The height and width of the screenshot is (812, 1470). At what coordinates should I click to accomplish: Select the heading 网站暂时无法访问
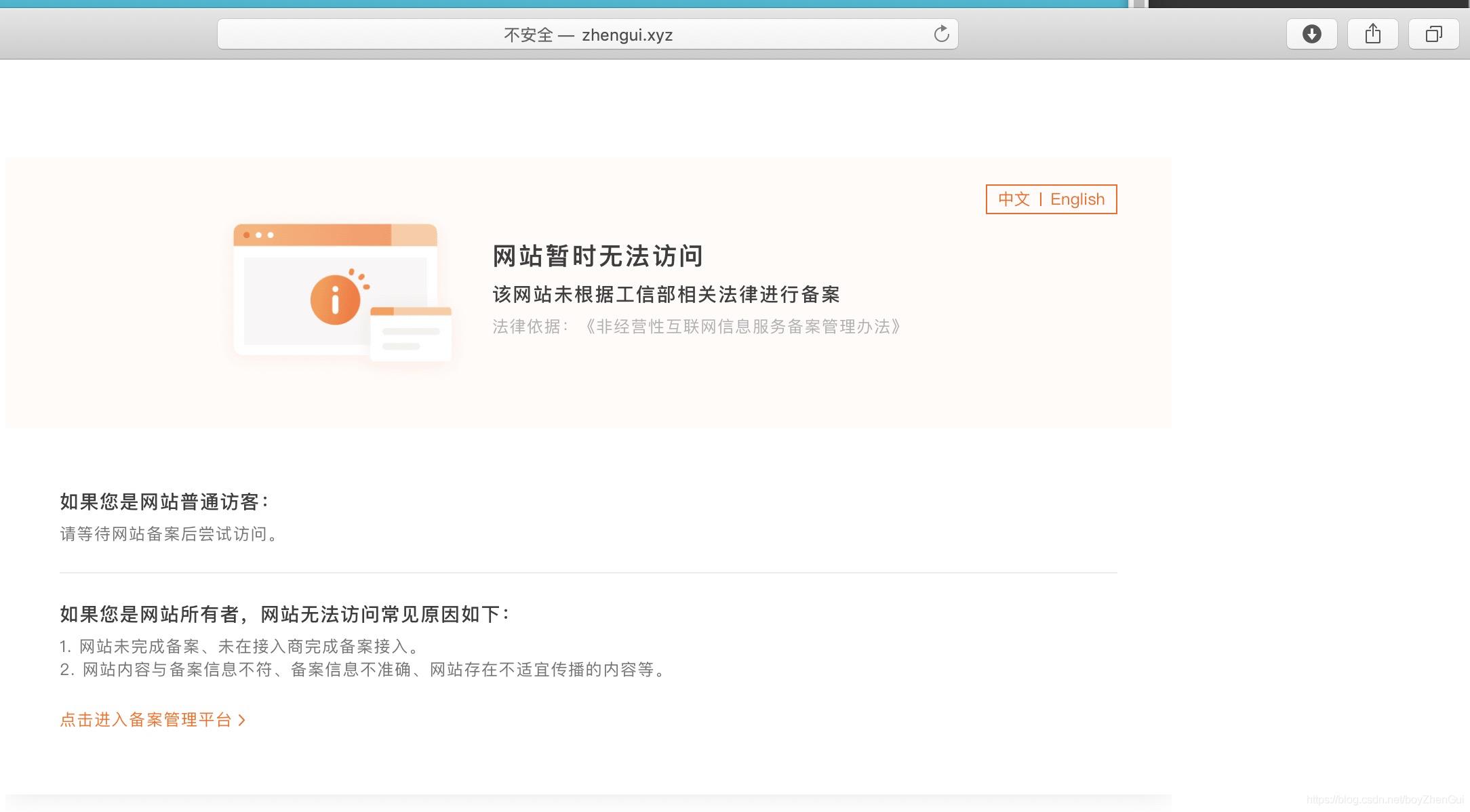(597, 256)
